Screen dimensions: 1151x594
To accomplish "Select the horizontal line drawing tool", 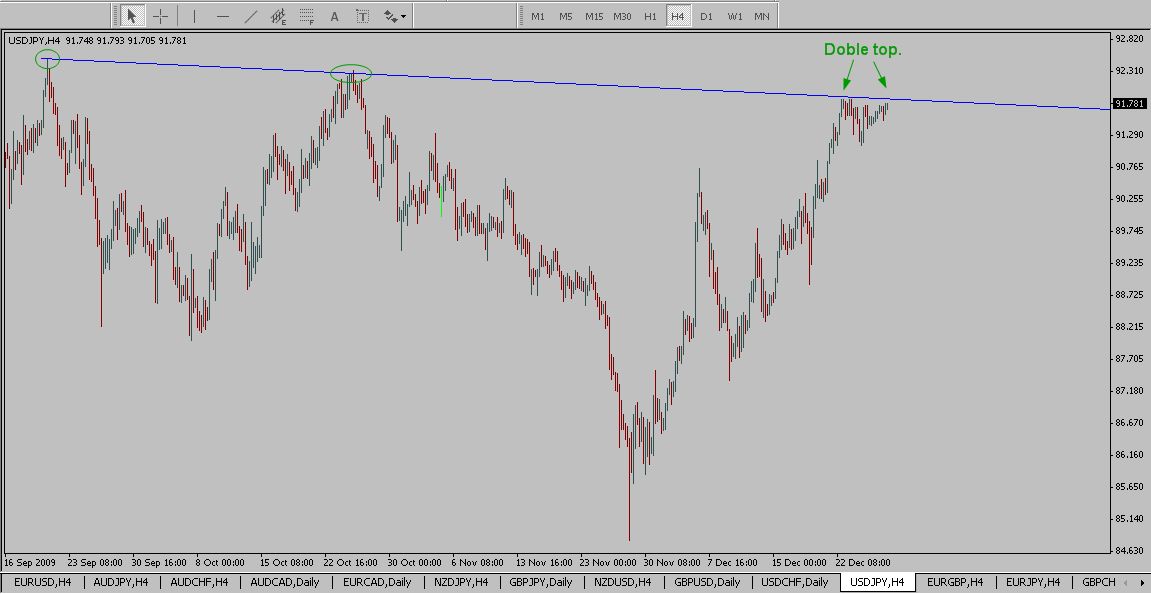I will [222, 16].
